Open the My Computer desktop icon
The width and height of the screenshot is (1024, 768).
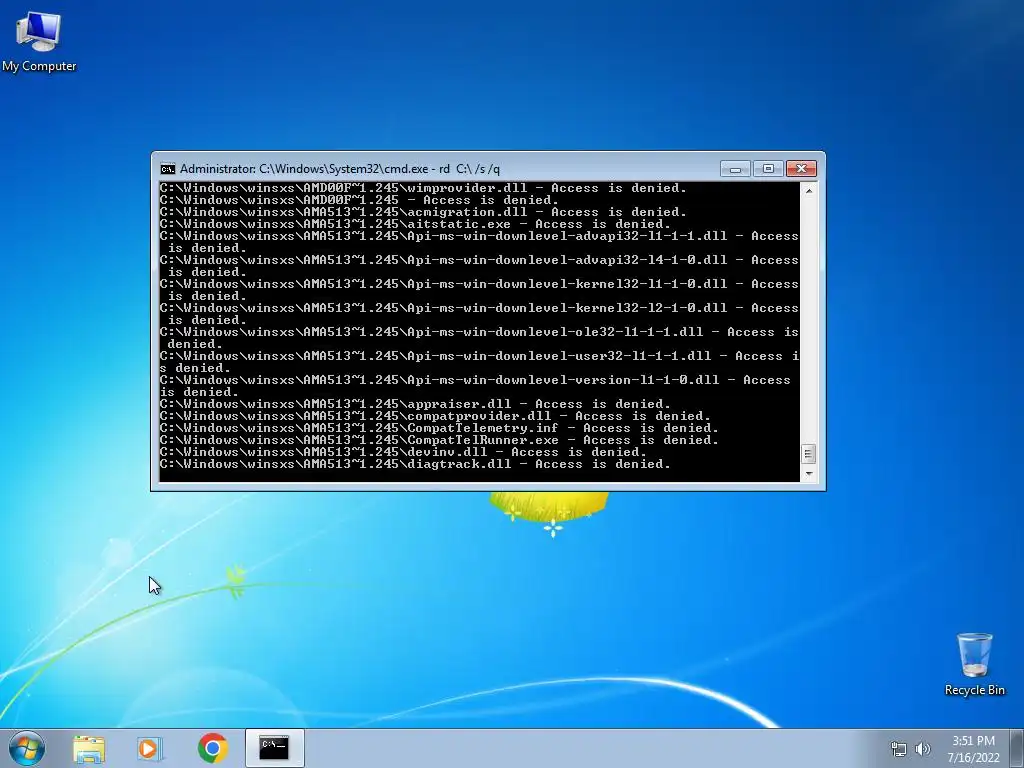coord(39,41)
